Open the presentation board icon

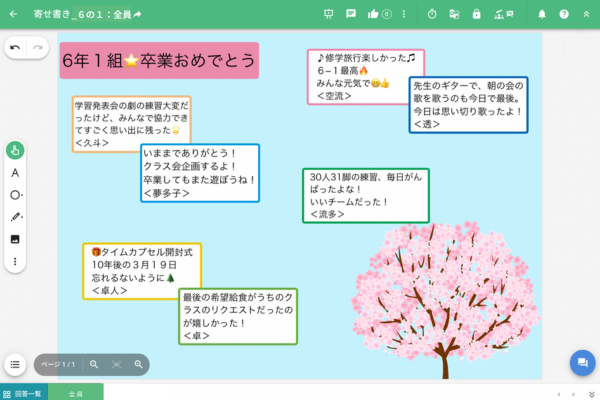tap(328, 14)
